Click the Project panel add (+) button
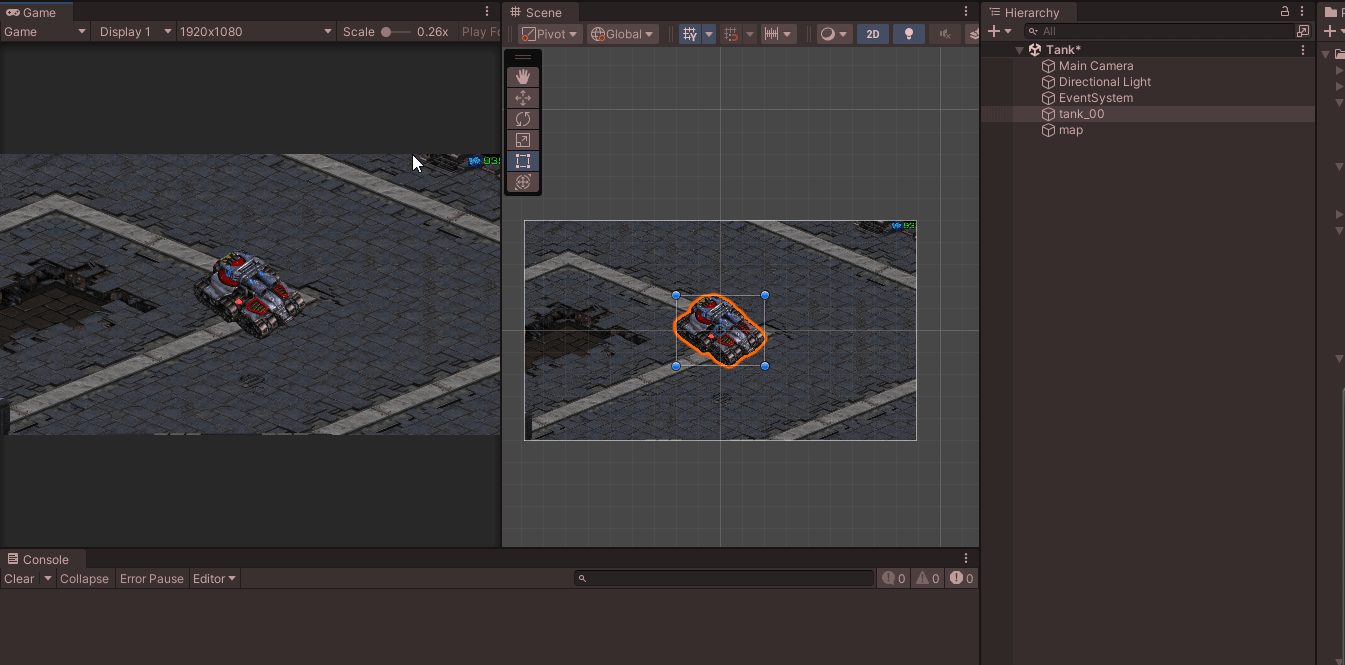 (x=1330, y=32)
